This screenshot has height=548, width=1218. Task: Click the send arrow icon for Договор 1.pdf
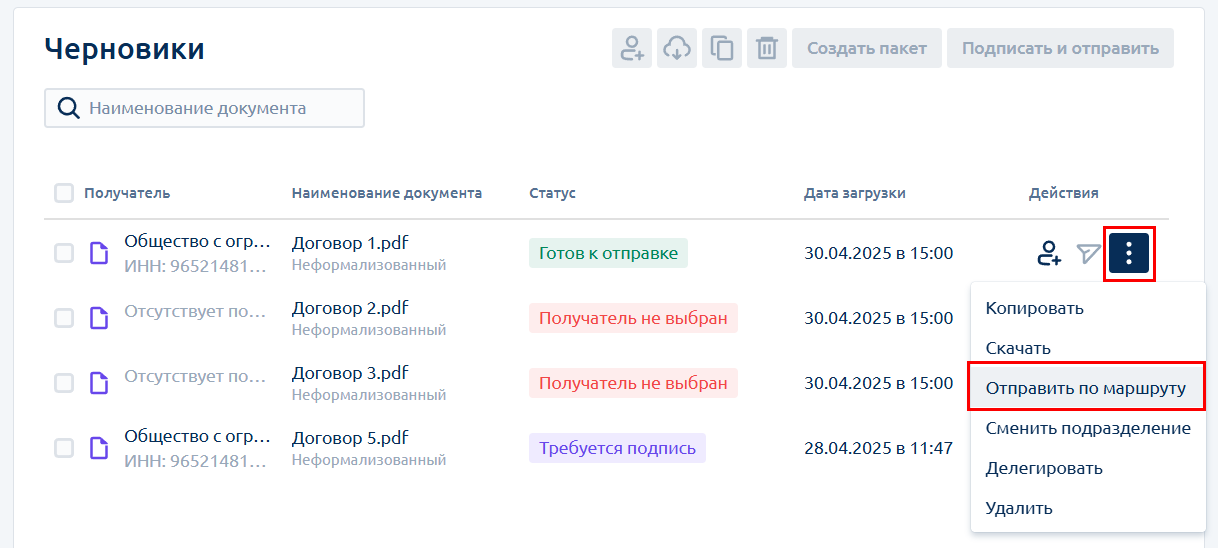coord(1089,254)
